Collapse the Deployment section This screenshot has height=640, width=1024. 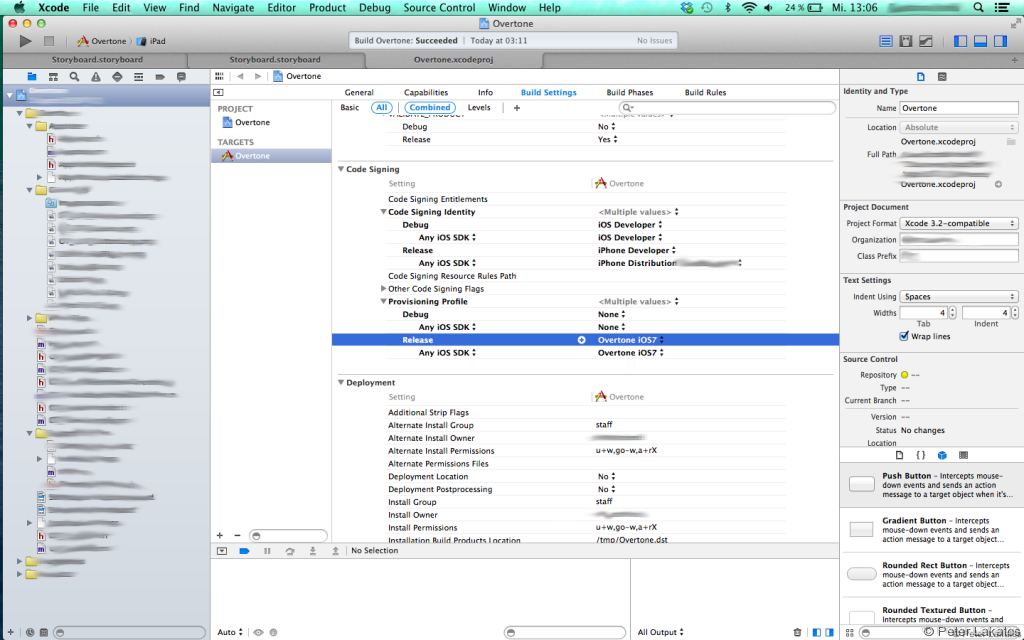341,383
